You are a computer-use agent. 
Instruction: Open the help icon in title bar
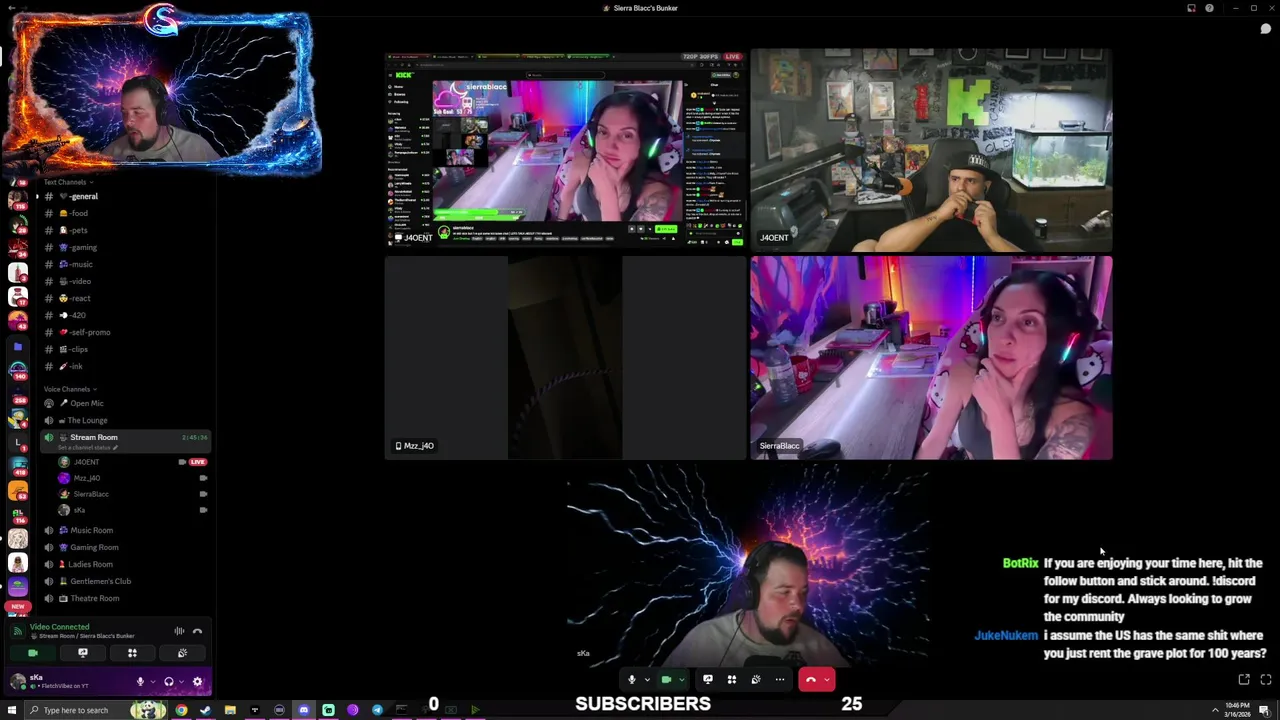1210,8
